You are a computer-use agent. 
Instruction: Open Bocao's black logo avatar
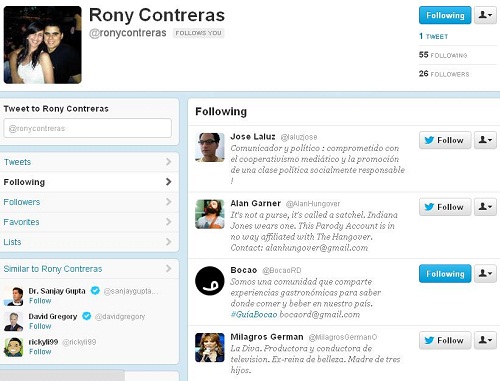(210, 281)
